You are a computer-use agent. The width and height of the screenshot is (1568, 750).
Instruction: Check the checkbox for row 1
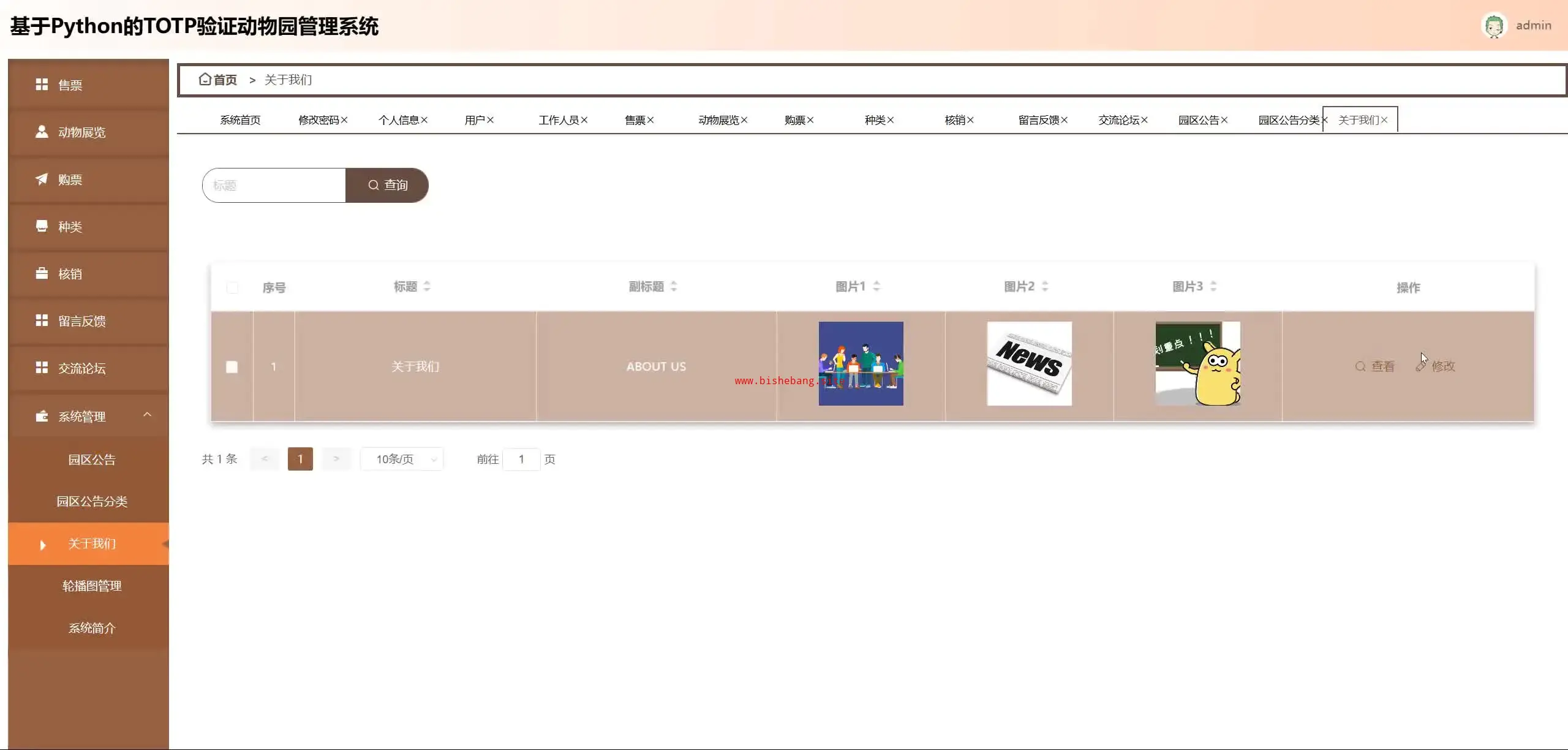point(232,366)
